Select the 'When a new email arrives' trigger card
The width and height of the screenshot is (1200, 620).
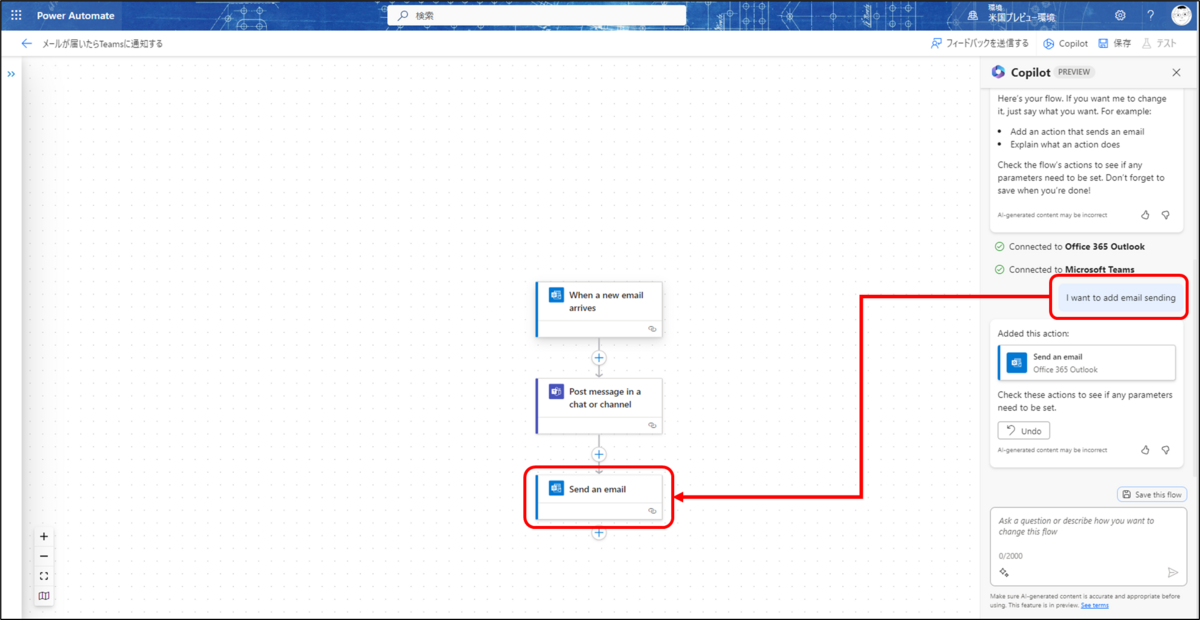point(599,308)
